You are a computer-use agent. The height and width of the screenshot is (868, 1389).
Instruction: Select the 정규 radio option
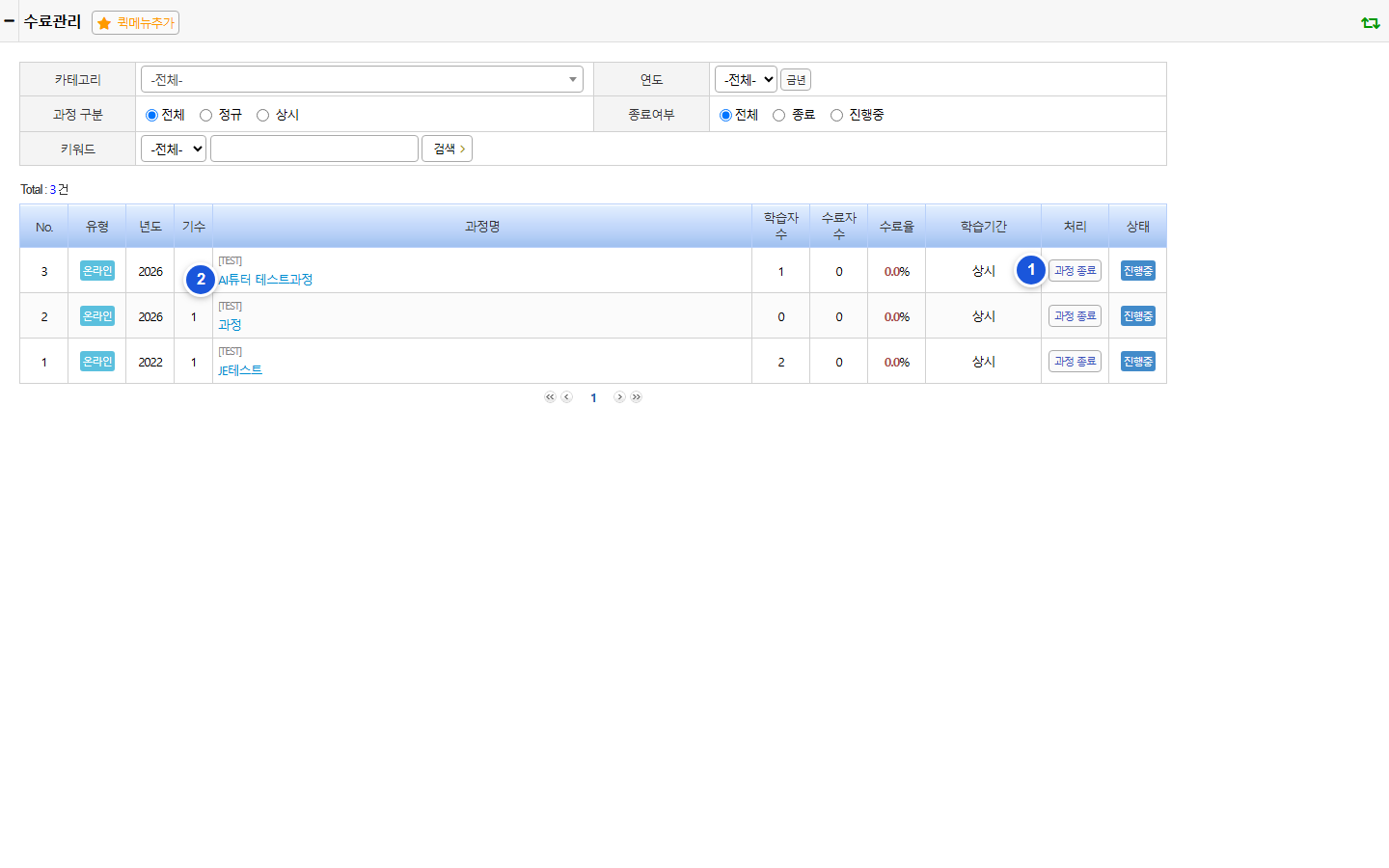205,115
